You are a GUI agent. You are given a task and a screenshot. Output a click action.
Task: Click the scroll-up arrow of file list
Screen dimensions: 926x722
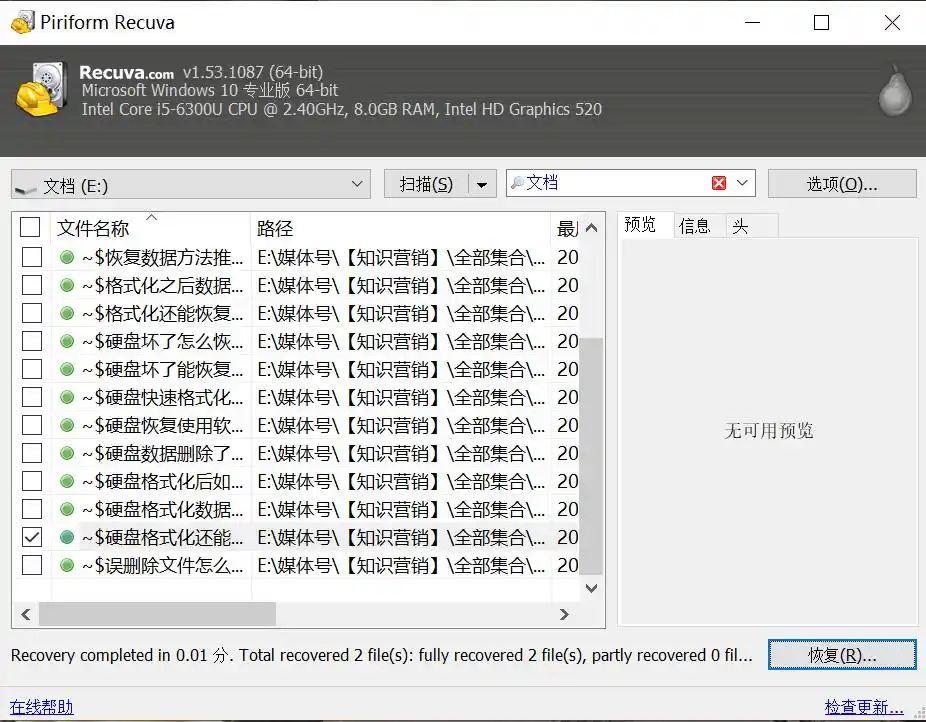tap(591, 228)
